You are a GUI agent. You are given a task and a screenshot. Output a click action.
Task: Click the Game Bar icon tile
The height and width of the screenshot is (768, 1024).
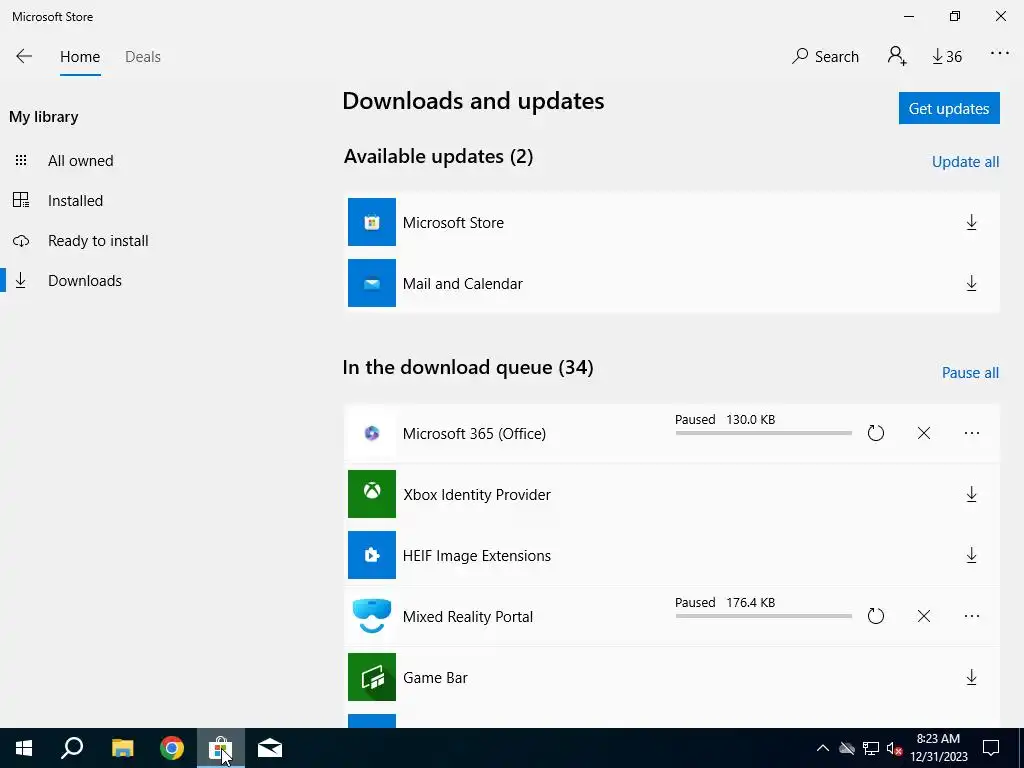coord(372,677)
